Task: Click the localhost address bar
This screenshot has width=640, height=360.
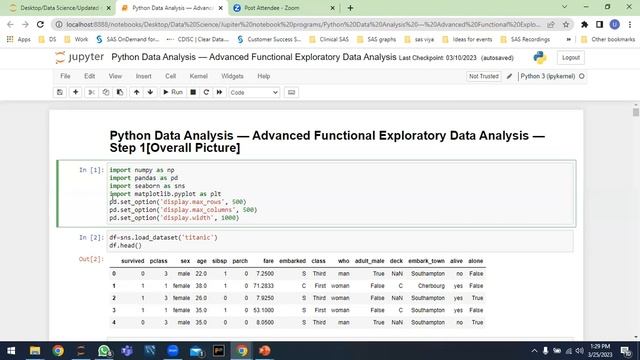Action: 302,24
